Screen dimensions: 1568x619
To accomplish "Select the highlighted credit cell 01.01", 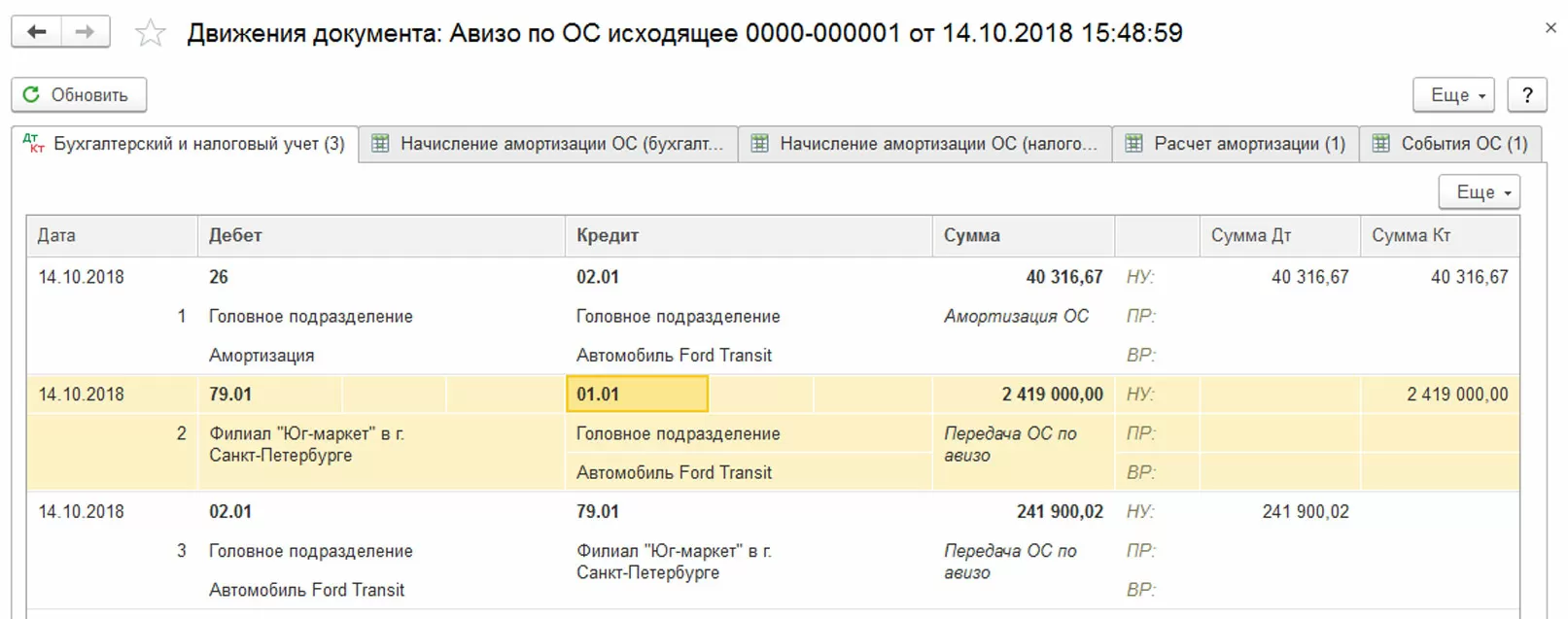I will [x=637, y=395].
